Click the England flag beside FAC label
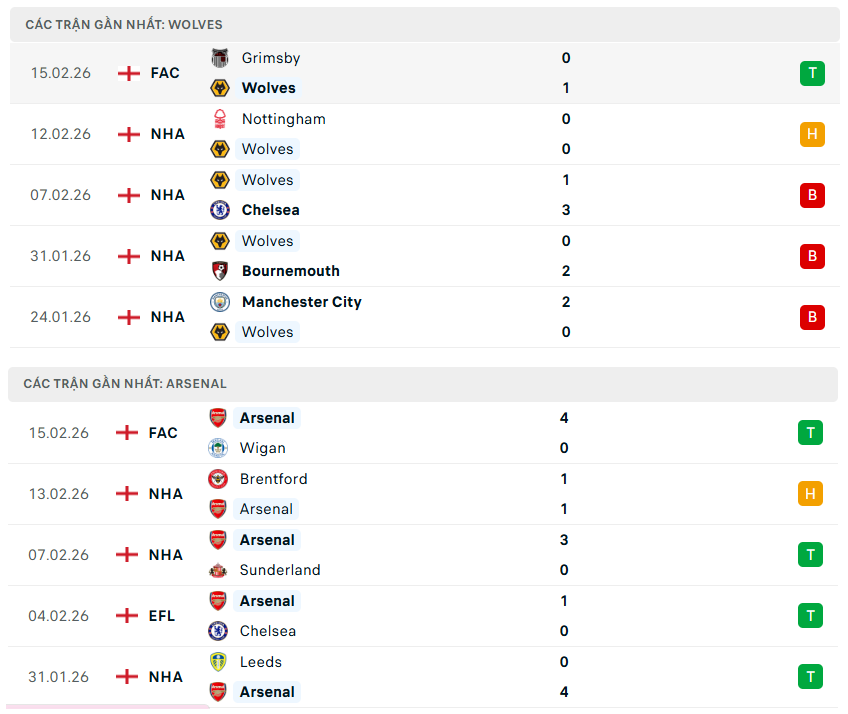Screen dimensions: 848x714 tap(128, 73)
